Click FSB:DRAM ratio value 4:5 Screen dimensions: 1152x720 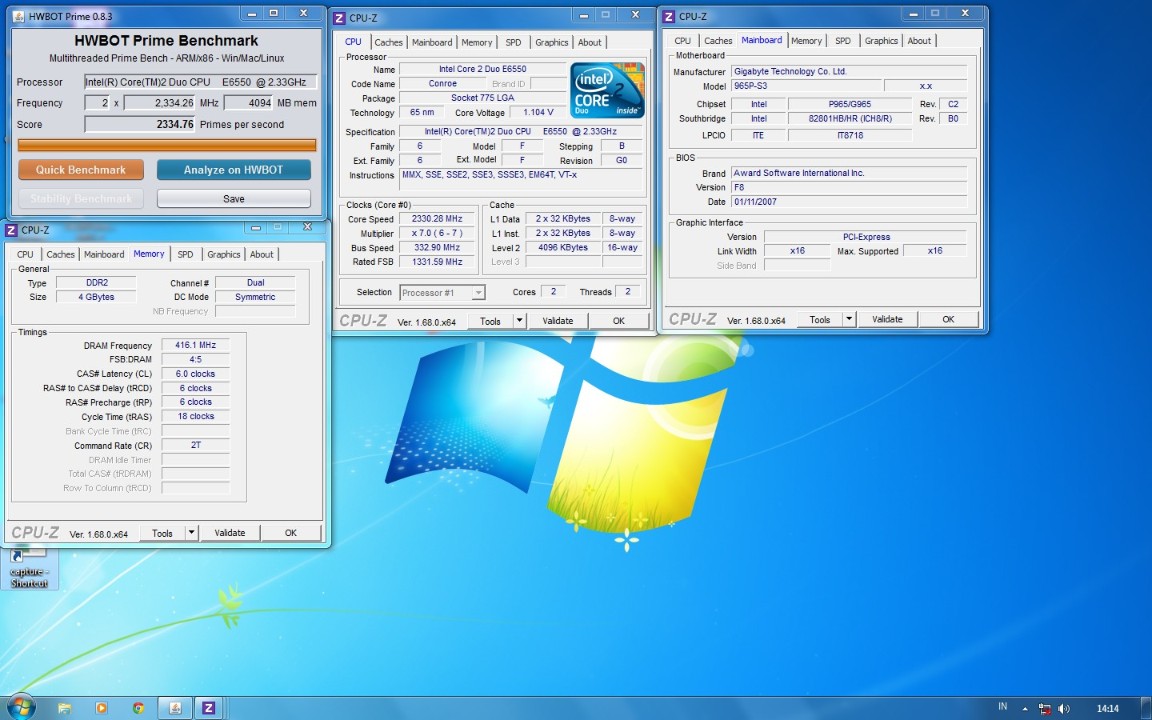195,359
